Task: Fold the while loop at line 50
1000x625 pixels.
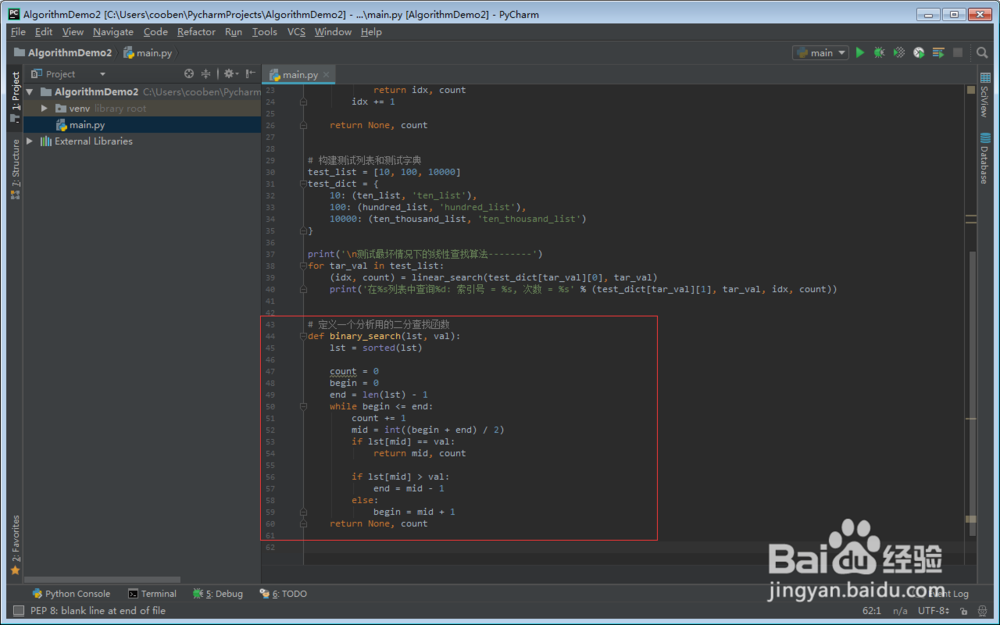Action: 304,406
